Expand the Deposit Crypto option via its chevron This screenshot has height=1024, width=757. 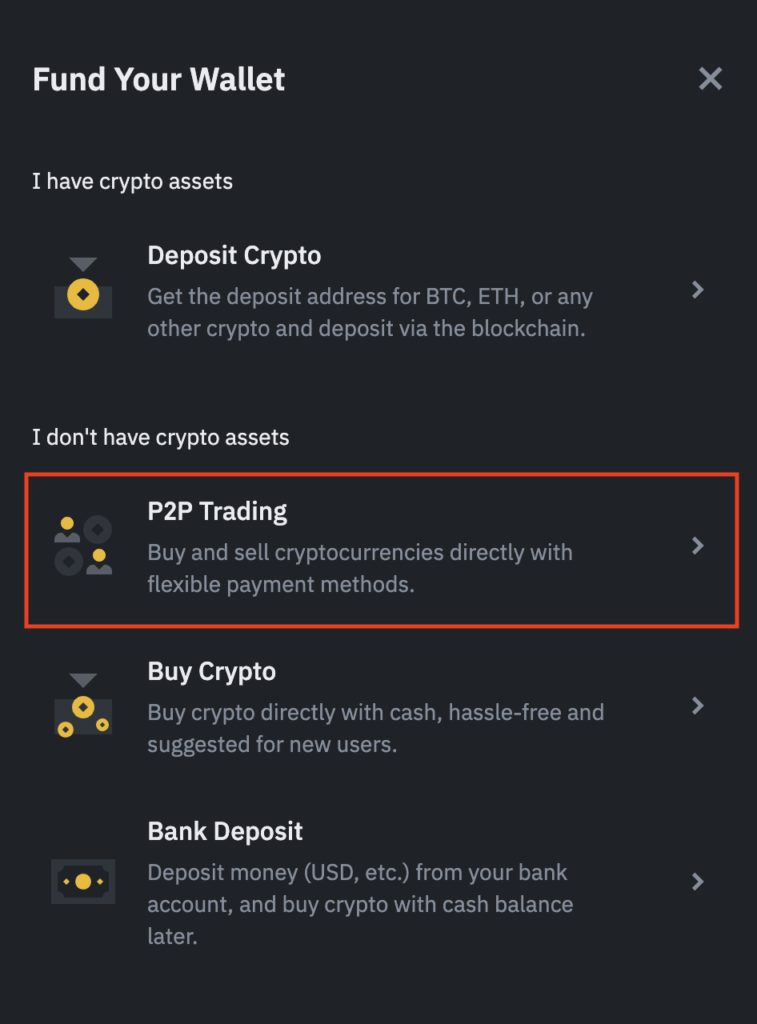(699, 290)
